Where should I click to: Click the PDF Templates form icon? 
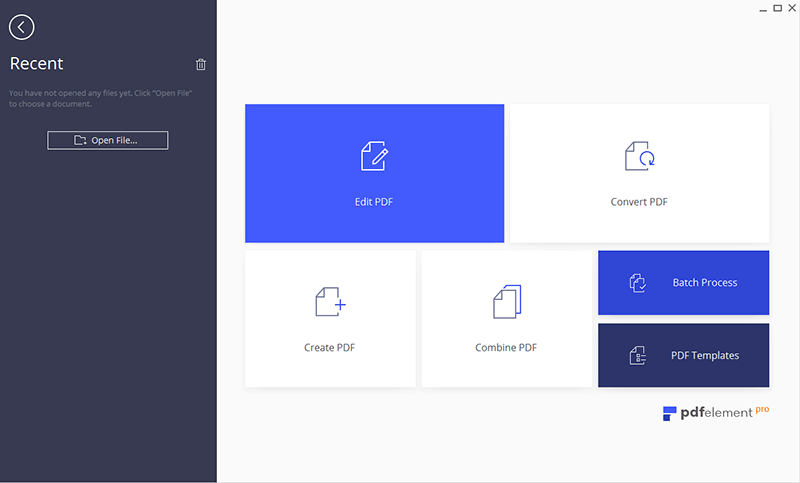click(638, 355)
